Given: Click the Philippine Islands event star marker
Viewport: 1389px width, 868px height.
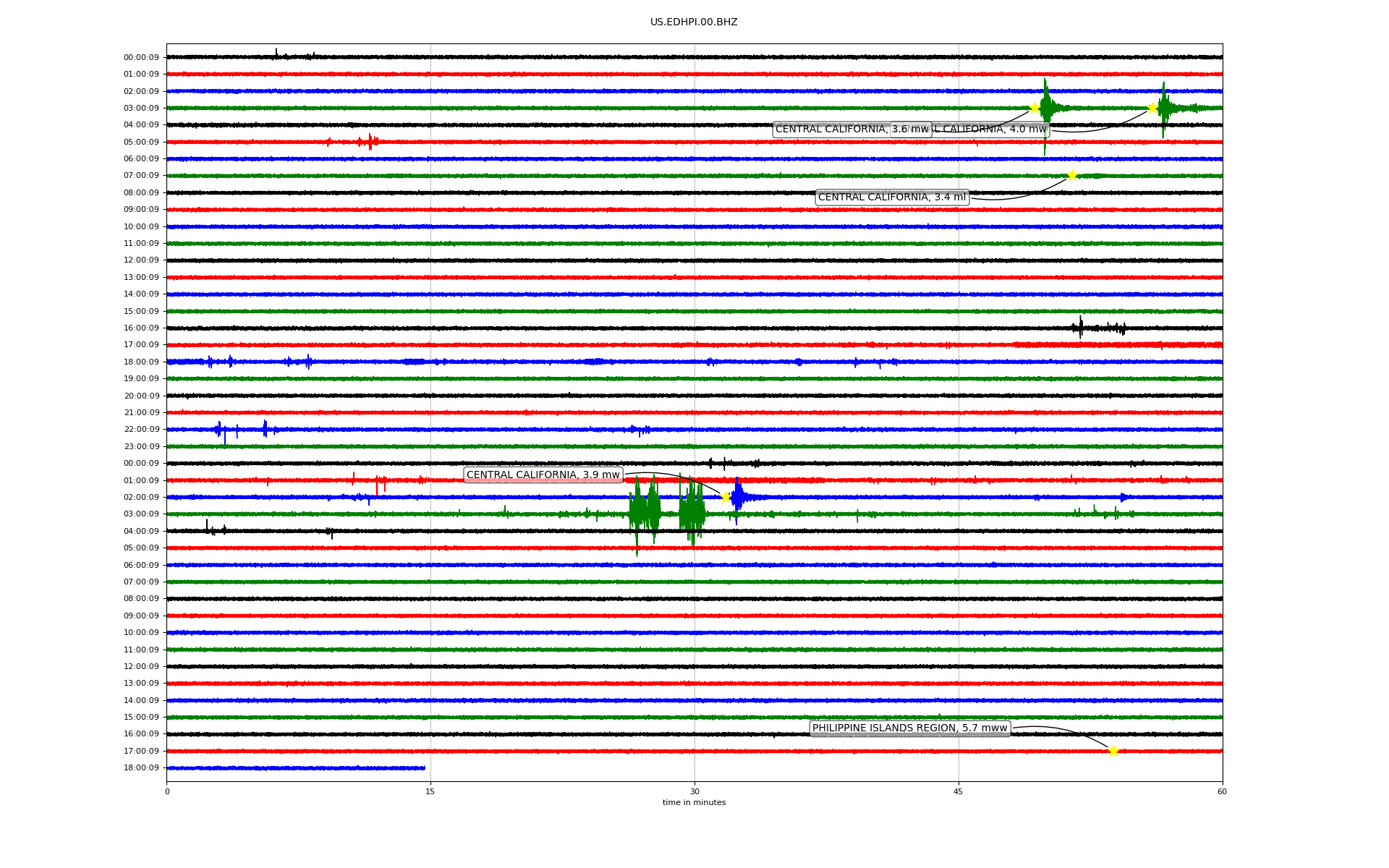Looking at the screenshot, I should [x=1113, y=751].
